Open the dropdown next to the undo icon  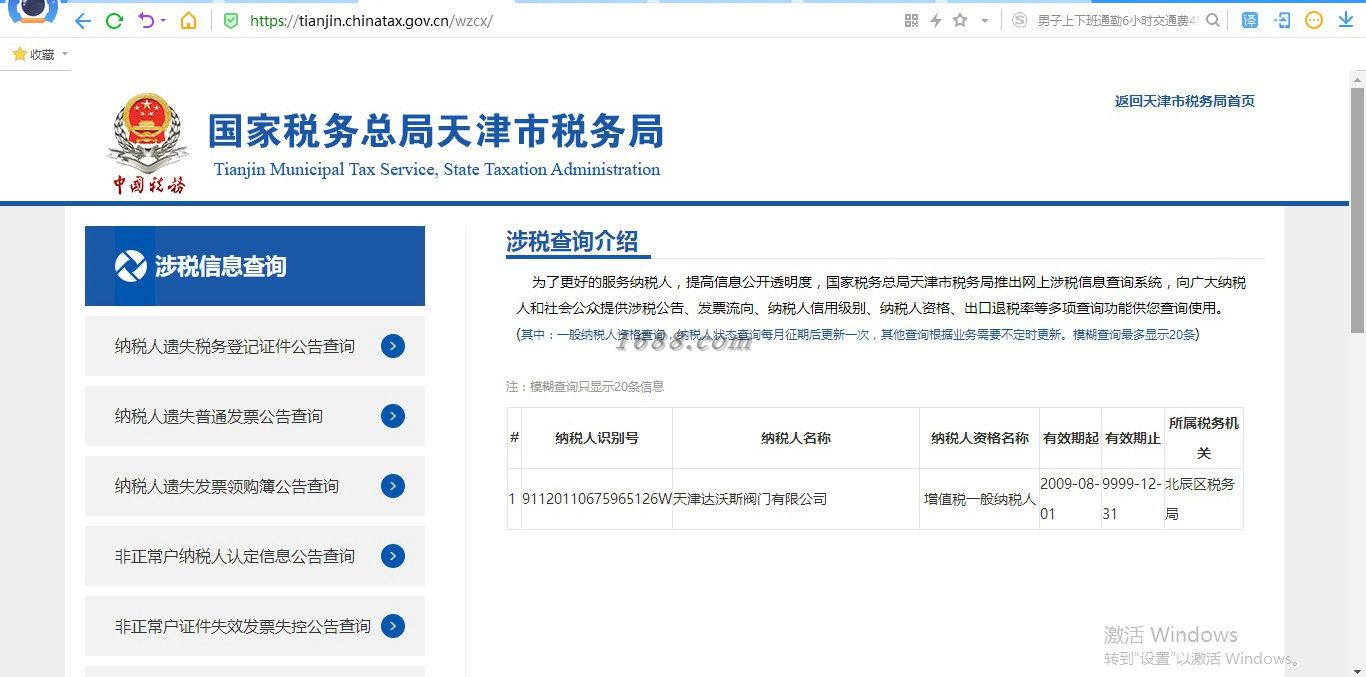(x=163, y=21)
